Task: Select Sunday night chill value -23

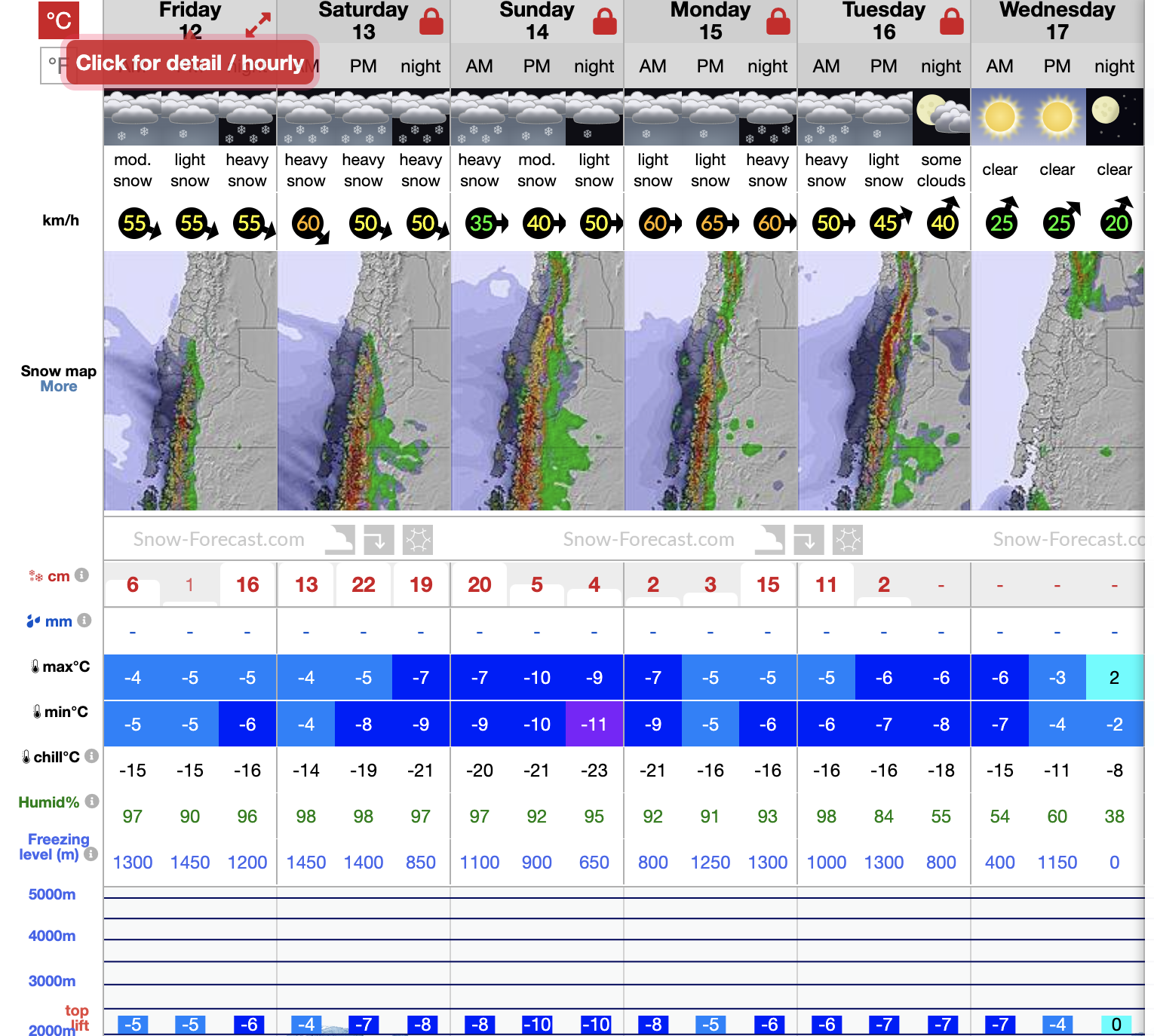Action: 594,771
